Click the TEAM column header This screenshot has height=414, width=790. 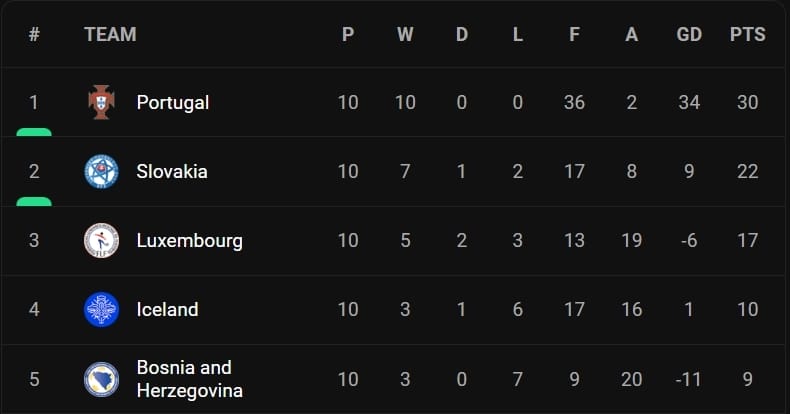point(110,34)
